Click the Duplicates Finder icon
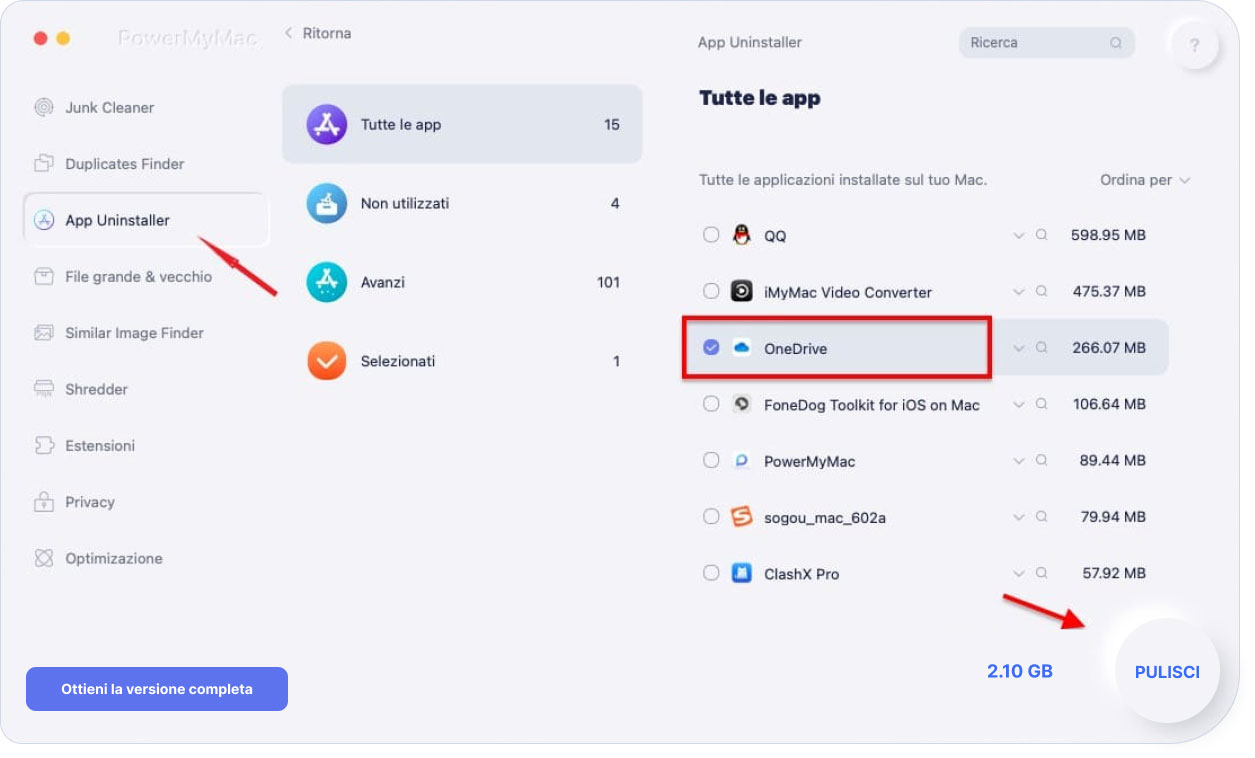The height and width of the screenshot is (758, 1255). click(43, 164)
